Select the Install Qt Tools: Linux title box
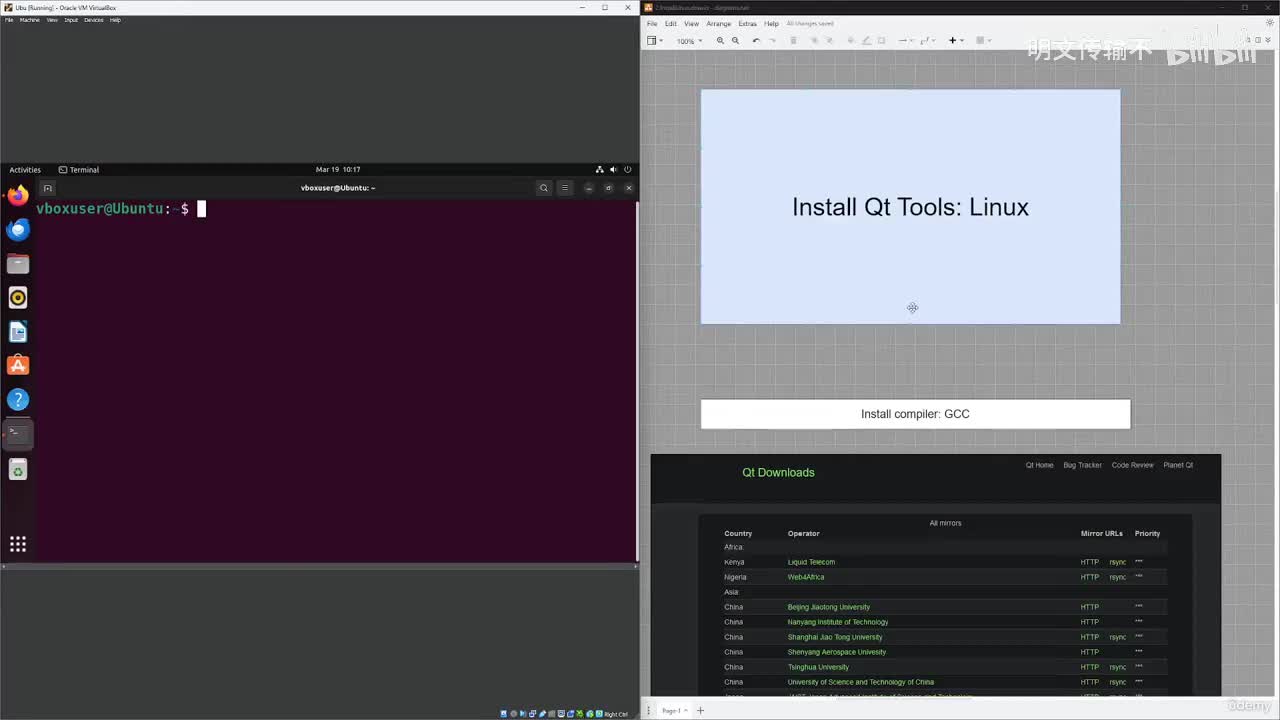 [910, 207]
